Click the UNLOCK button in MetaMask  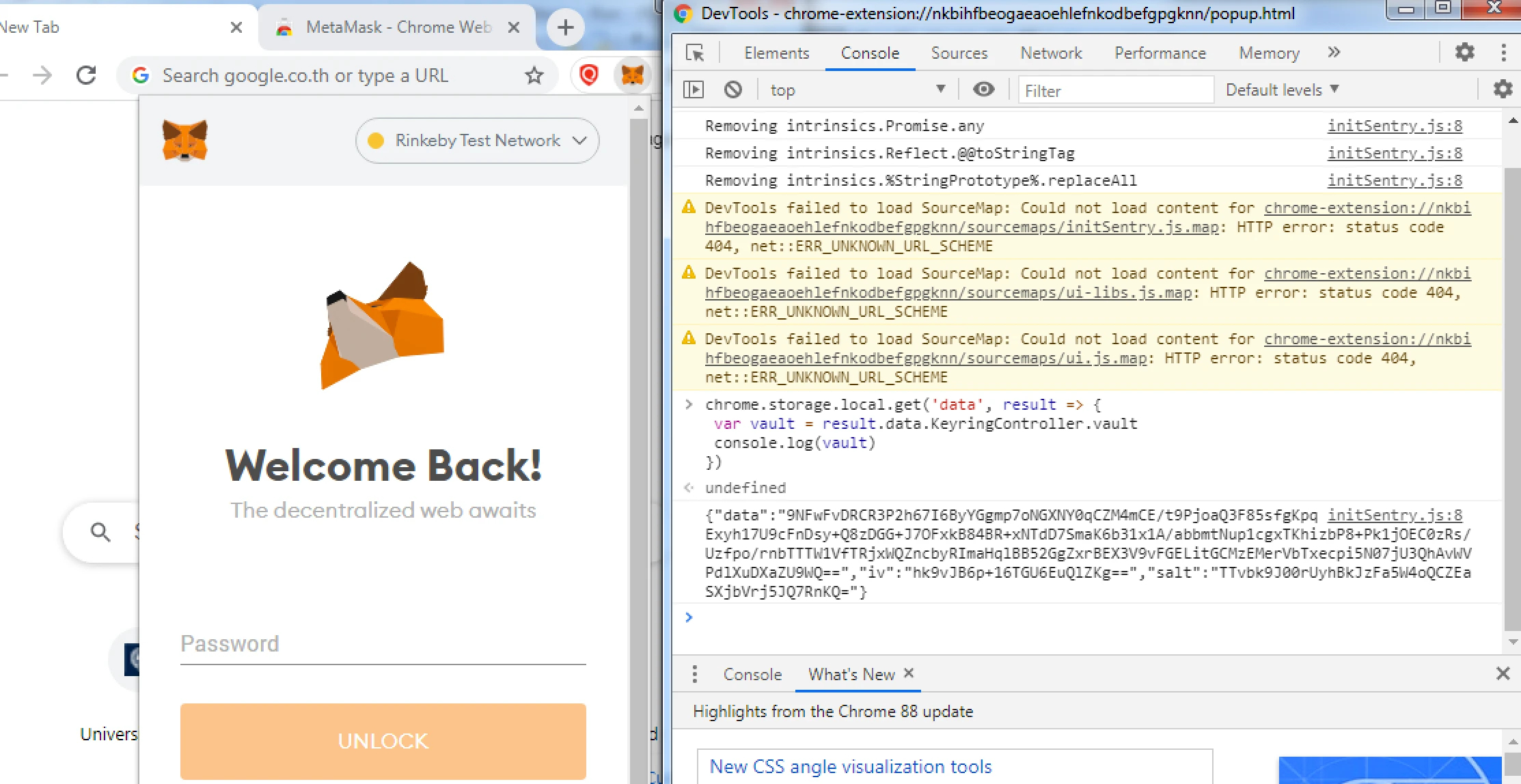tap(383, 741)
